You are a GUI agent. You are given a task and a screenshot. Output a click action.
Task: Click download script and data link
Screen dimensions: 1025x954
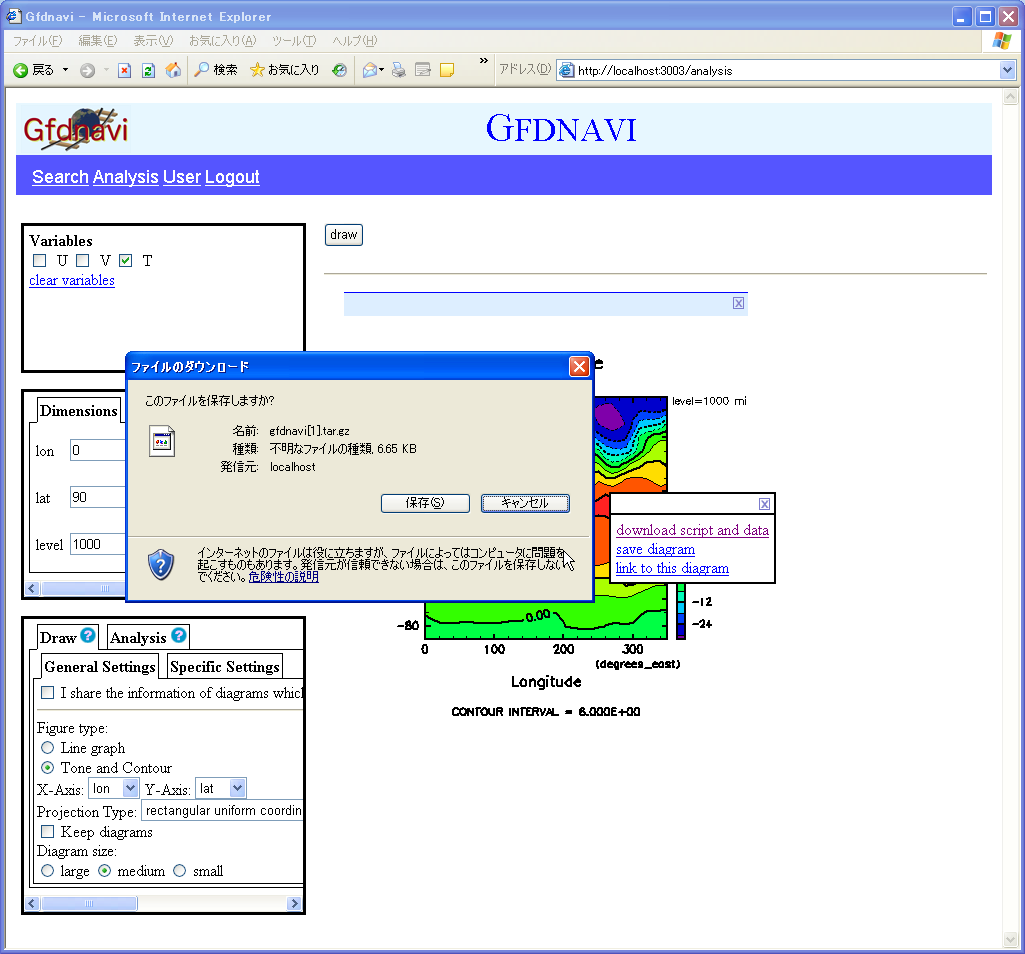tap(692, 530)
